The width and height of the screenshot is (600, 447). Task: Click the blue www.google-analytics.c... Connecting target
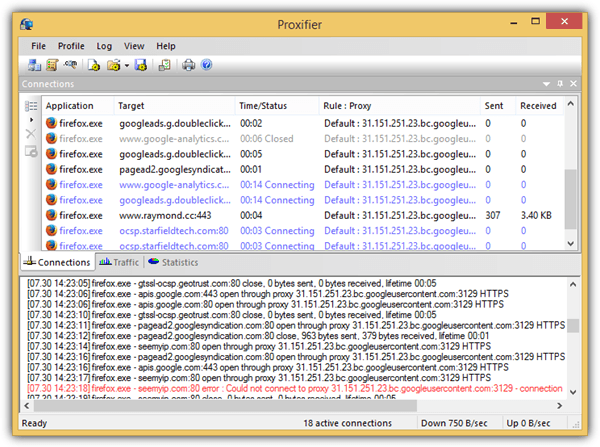click(174, 185)
